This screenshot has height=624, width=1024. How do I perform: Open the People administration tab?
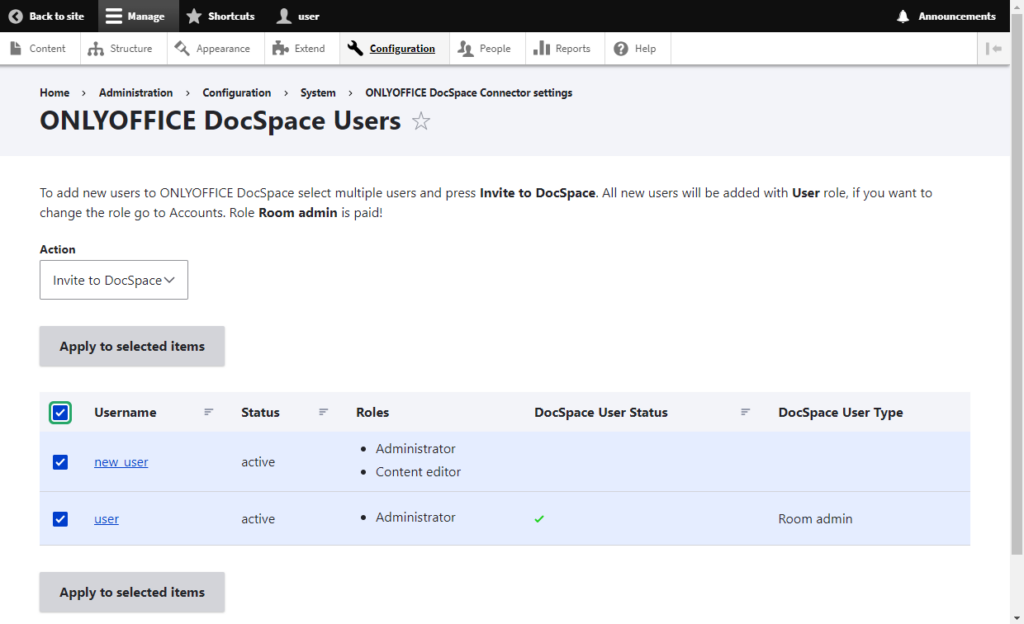tap(487, 48)
